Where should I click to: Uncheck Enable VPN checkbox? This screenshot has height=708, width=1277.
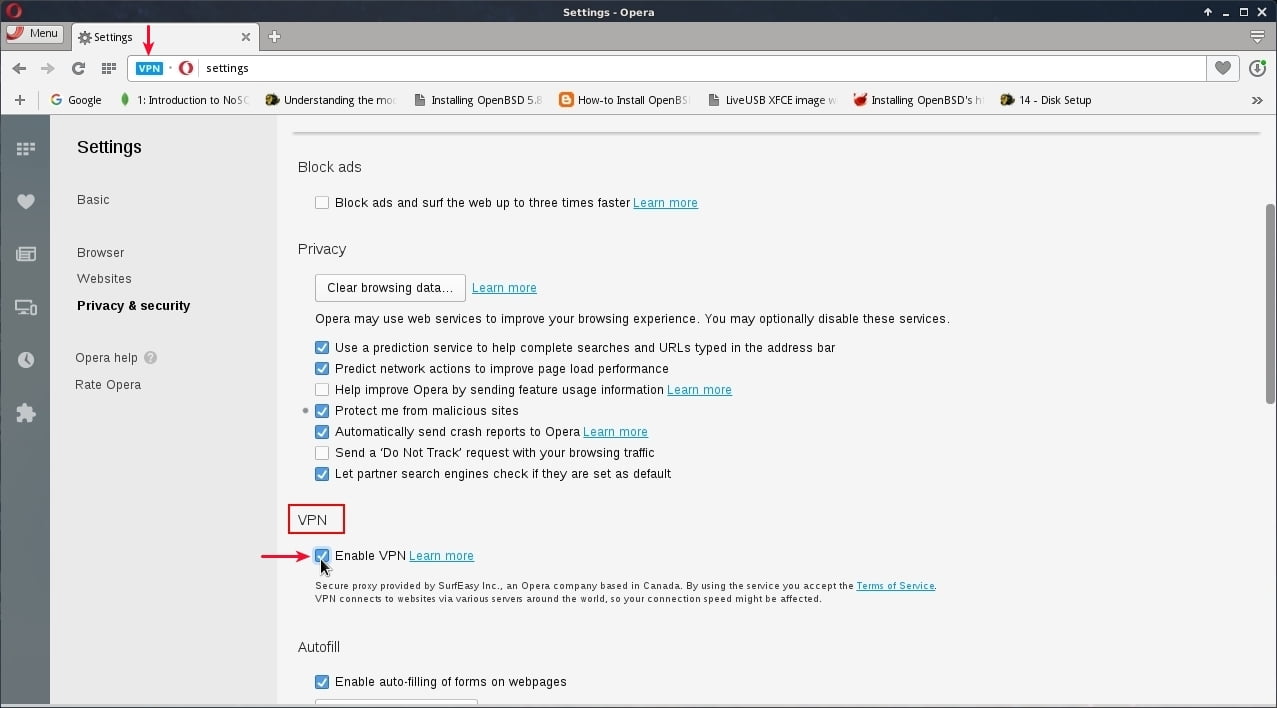pyautogui.click(x=322, y=556)
